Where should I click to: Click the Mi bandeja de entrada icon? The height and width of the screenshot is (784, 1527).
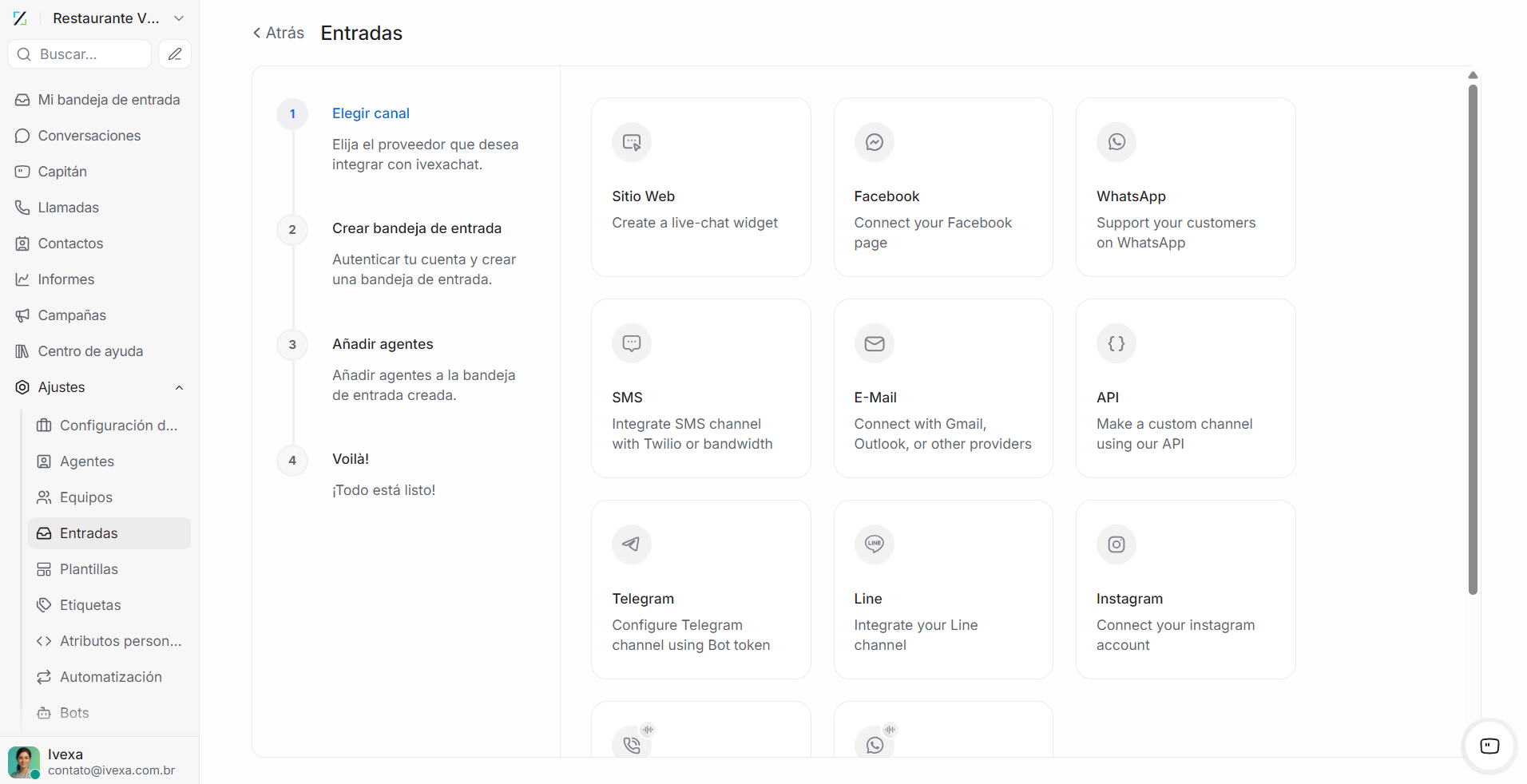pos(22,100)
